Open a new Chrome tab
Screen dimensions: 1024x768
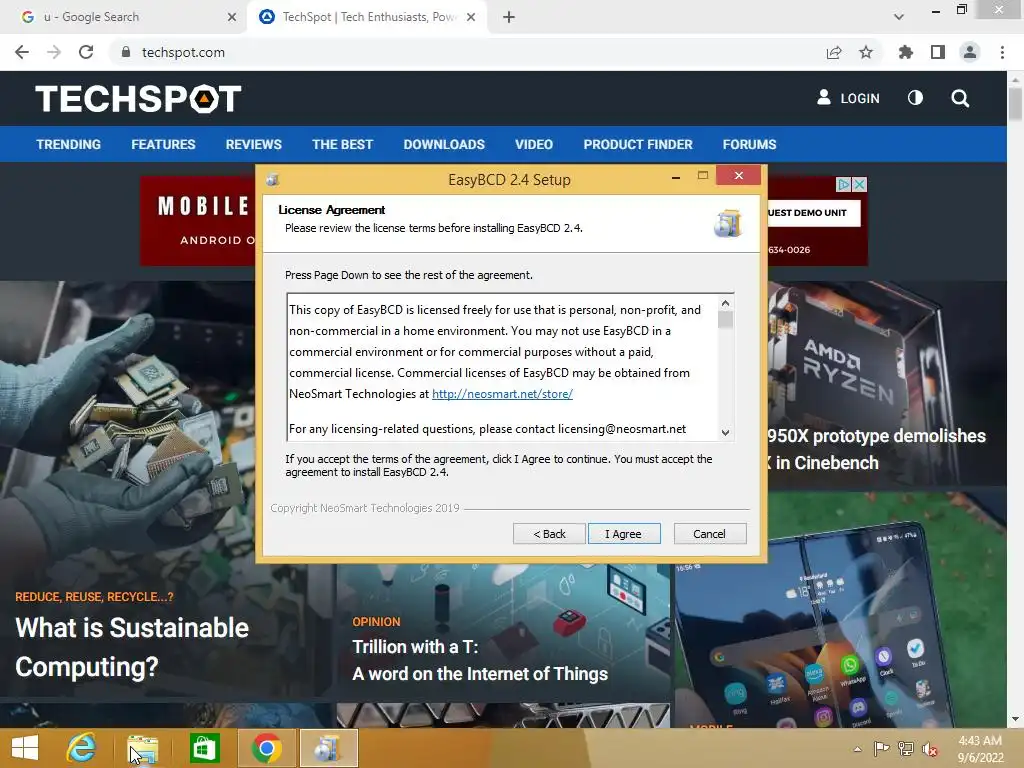509,17
